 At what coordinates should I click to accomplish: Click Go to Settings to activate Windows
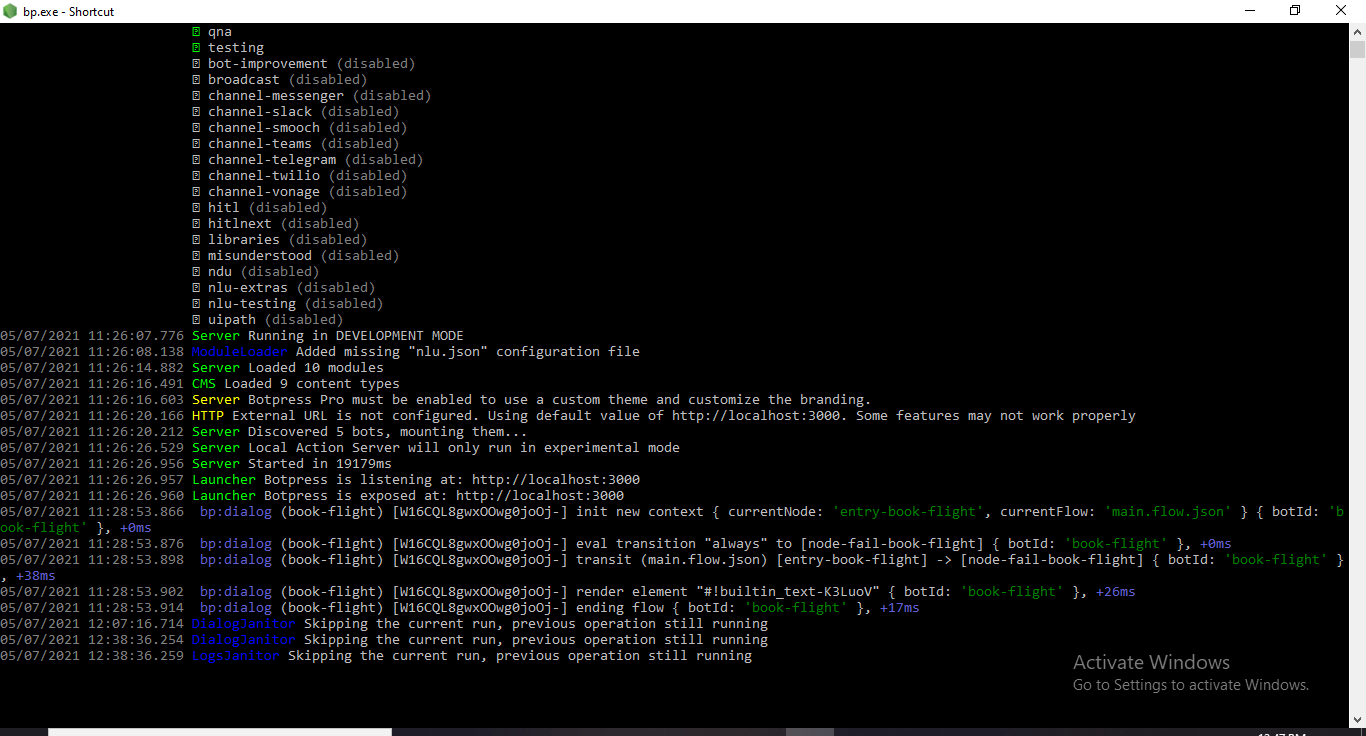click(x=1189, y=684)
